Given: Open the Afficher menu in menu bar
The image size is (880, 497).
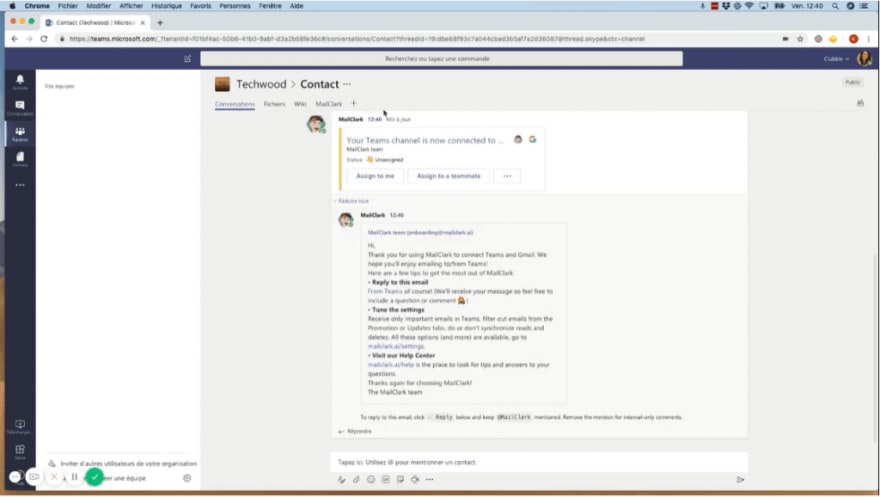Looking at the screenshot, I should point(131,6).
